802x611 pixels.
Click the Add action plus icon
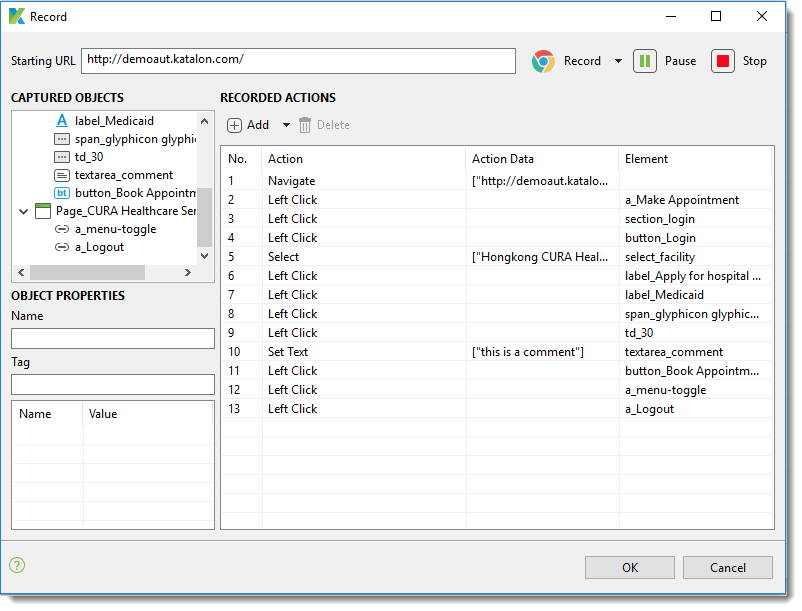(x=235, y=125)
